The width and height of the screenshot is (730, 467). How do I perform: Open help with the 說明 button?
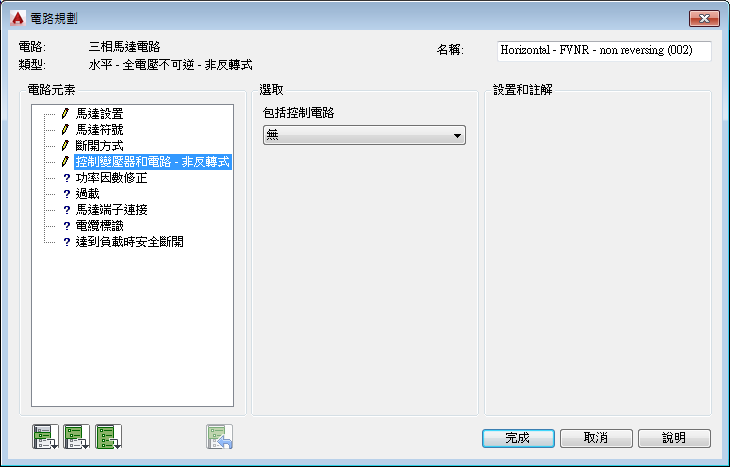point(674,438)
